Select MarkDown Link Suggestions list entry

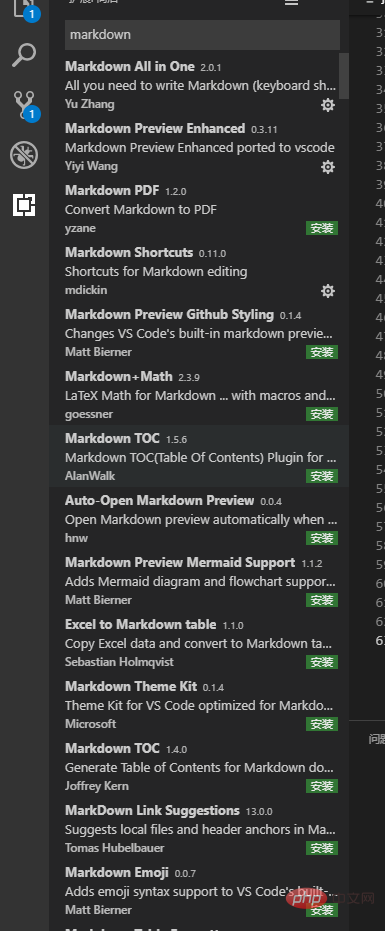click(199, 828)
